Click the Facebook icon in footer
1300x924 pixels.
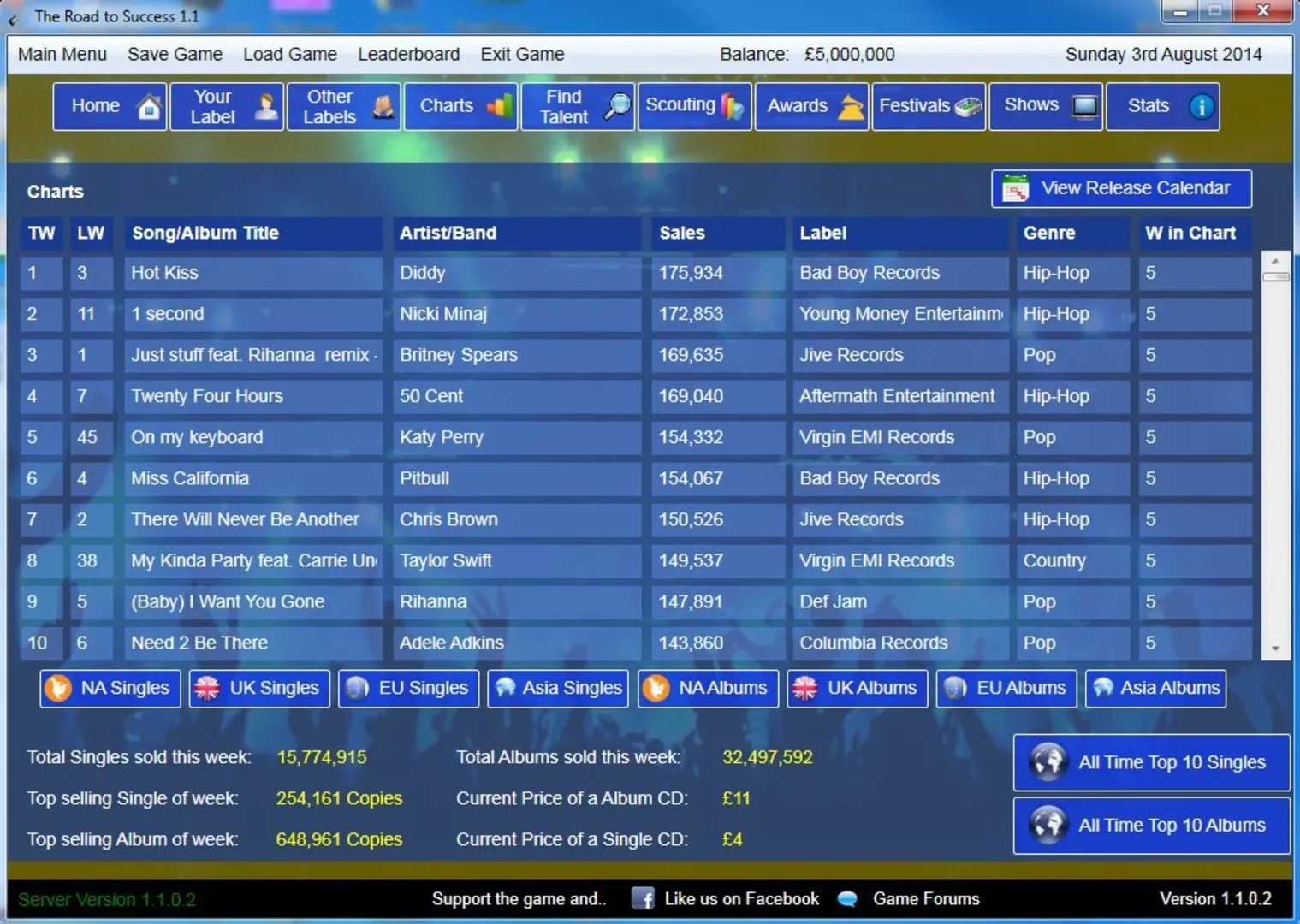[643, 898]
